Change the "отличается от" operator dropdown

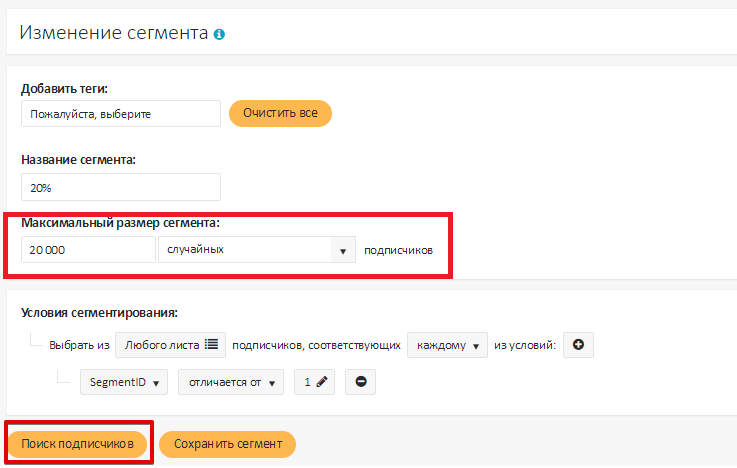tap(231, 382)
